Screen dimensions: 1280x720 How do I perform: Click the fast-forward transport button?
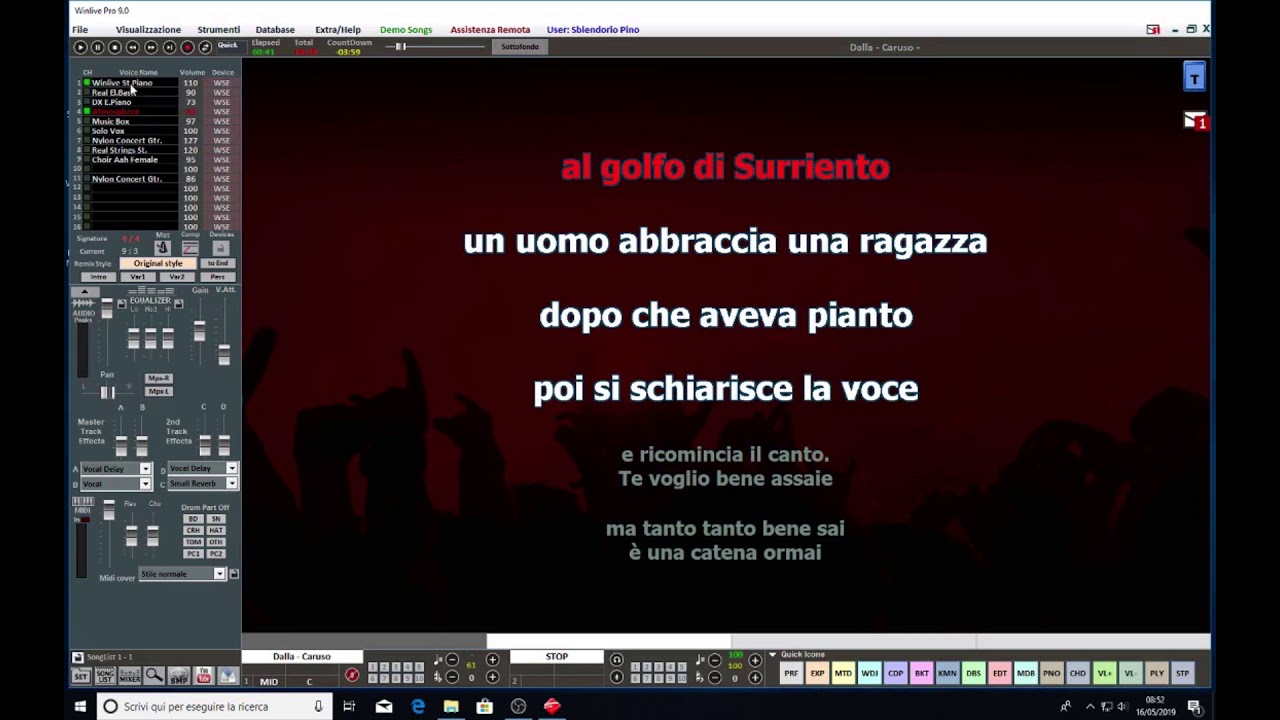(x=151, y=47)
